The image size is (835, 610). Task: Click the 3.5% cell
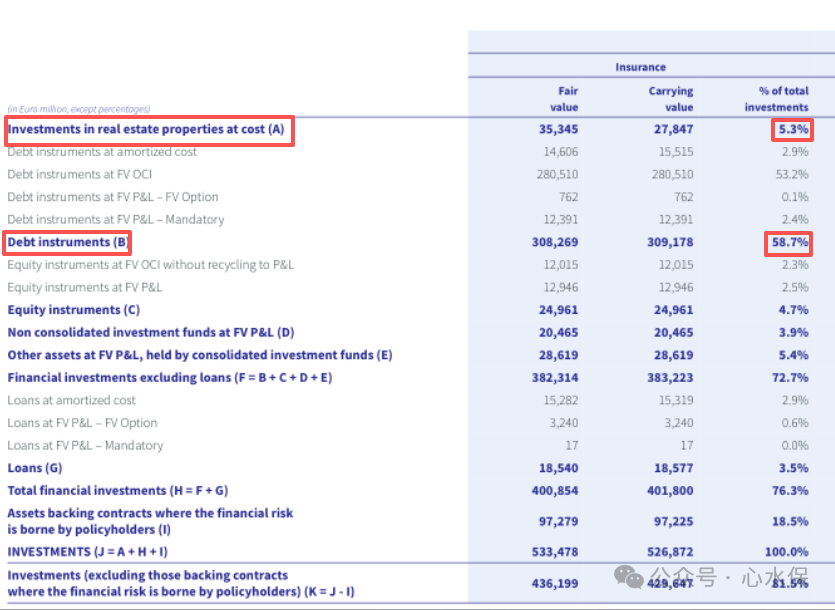pyautogui.click(x=793, y=468)
